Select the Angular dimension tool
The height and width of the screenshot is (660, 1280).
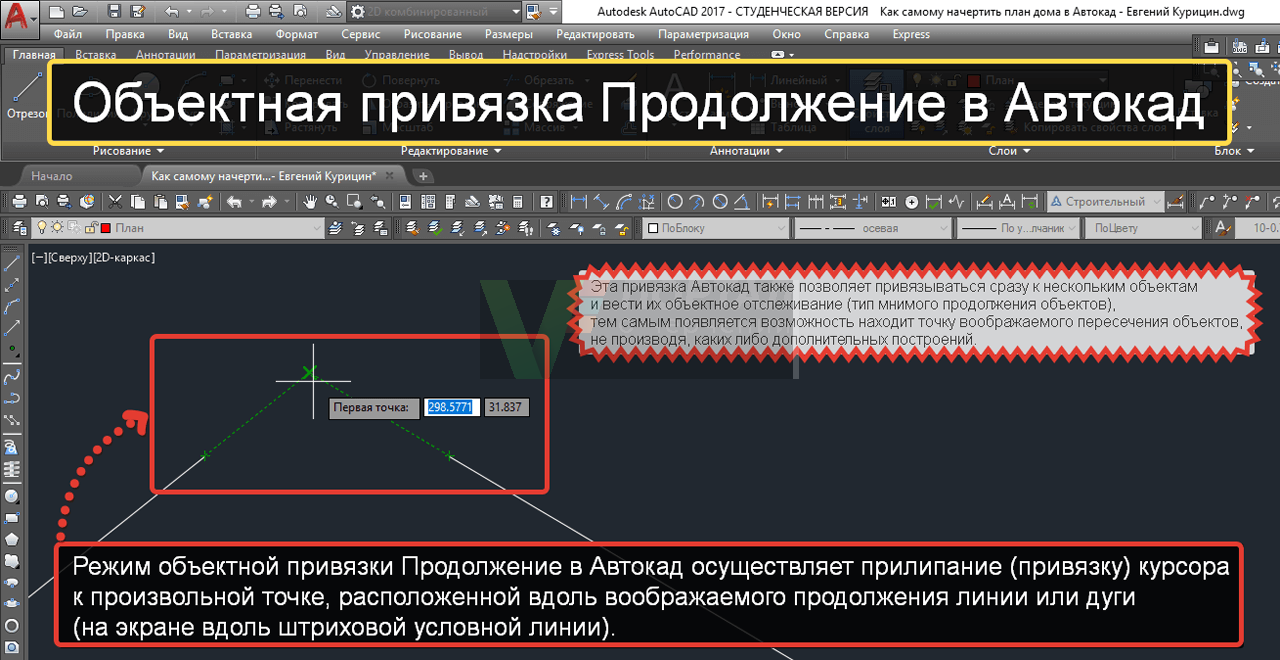[x=742, y=201]
